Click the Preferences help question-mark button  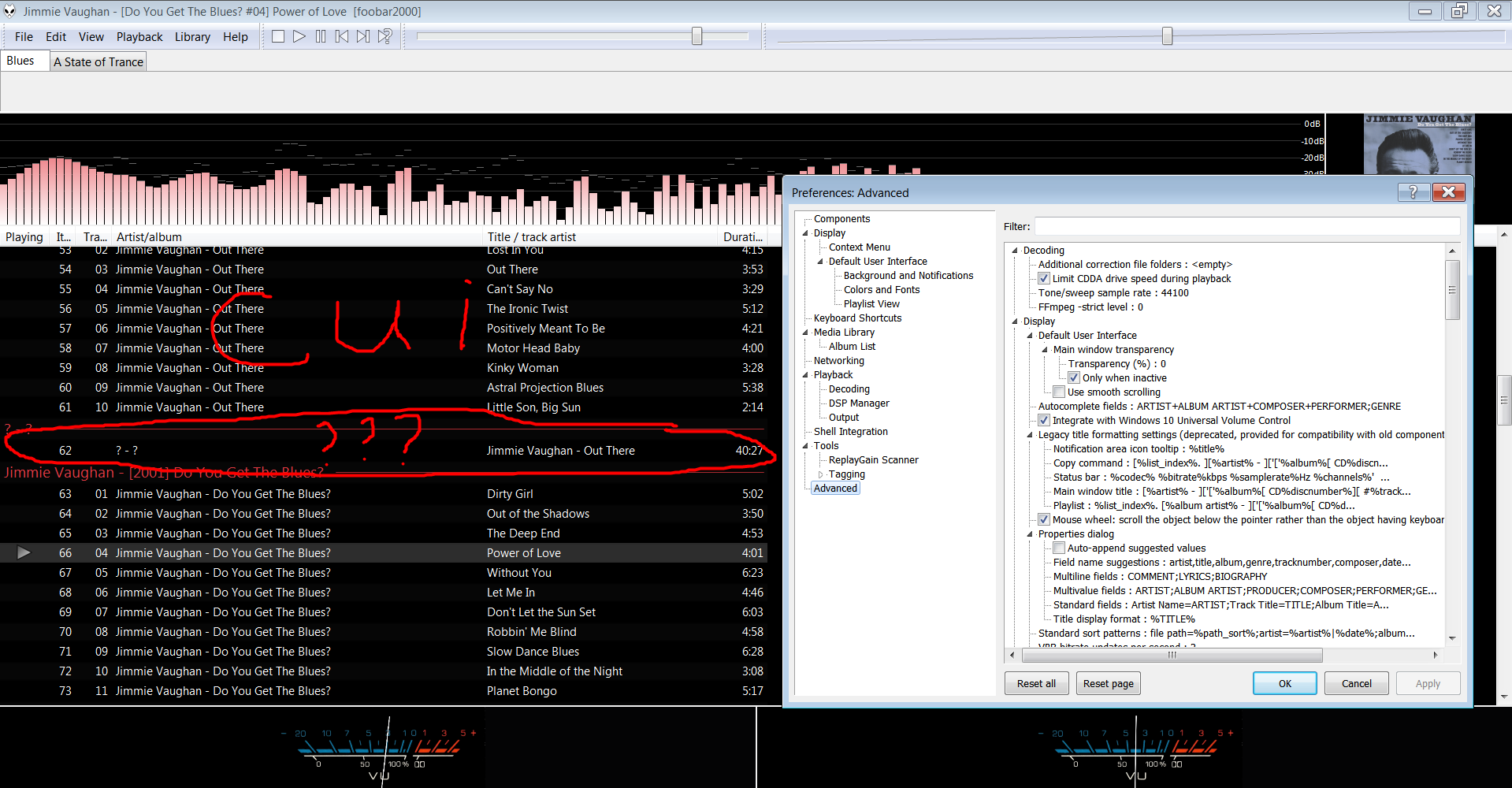(1413, 192)
